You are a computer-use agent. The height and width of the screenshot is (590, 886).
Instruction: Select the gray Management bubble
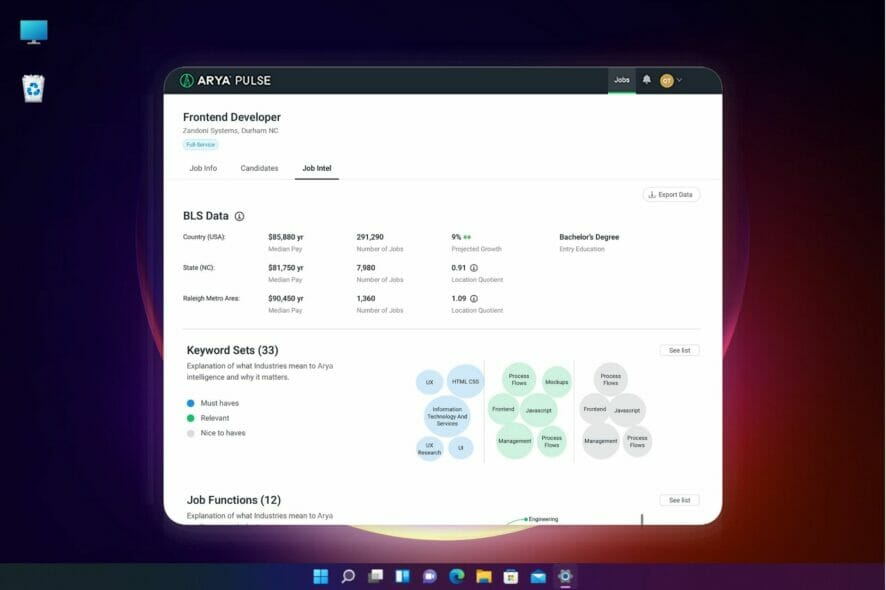pyautogui.click(x=601, y=441)
